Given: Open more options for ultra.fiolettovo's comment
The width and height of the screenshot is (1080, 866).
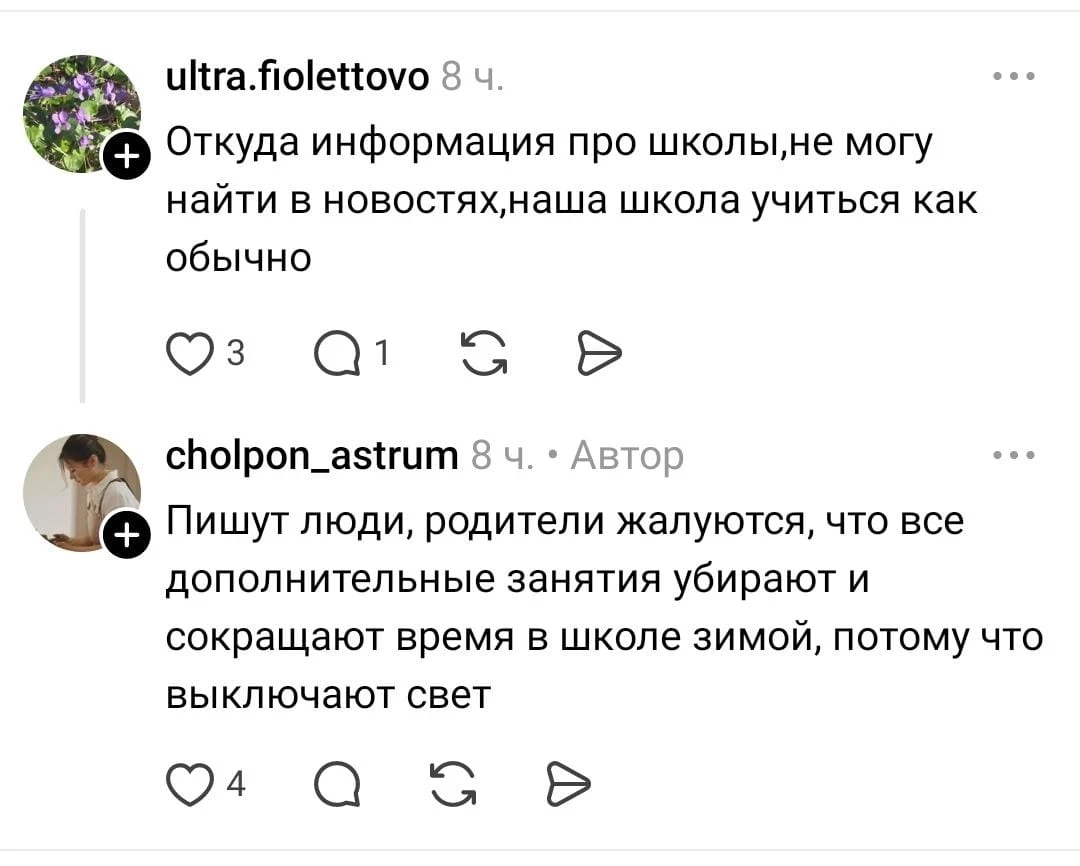Looking at the screenshot, I should pos(1014,77).
